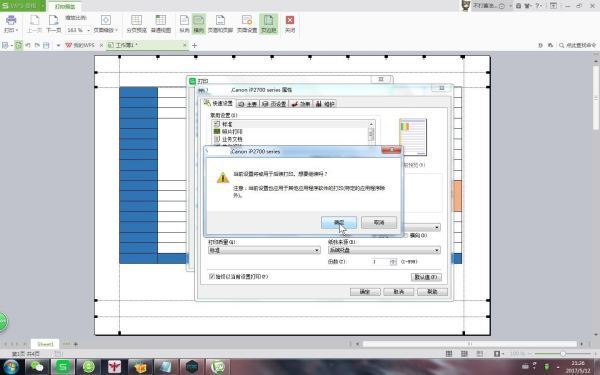Image resolution: width=600 pixels, height=375 pixels.
Task: Click the find command (点此查找命令) search box
Action: 577,45
